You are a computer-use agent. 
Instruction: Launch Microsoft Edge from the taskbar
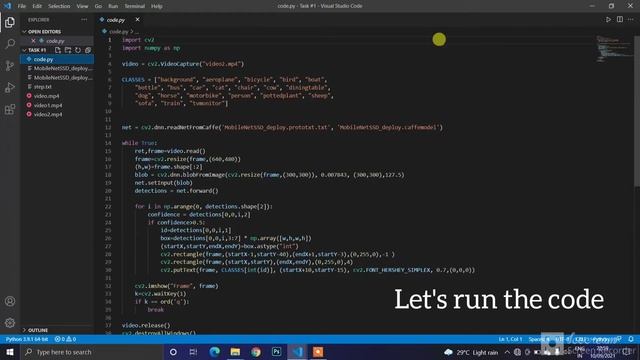click(x=214, y=352)
